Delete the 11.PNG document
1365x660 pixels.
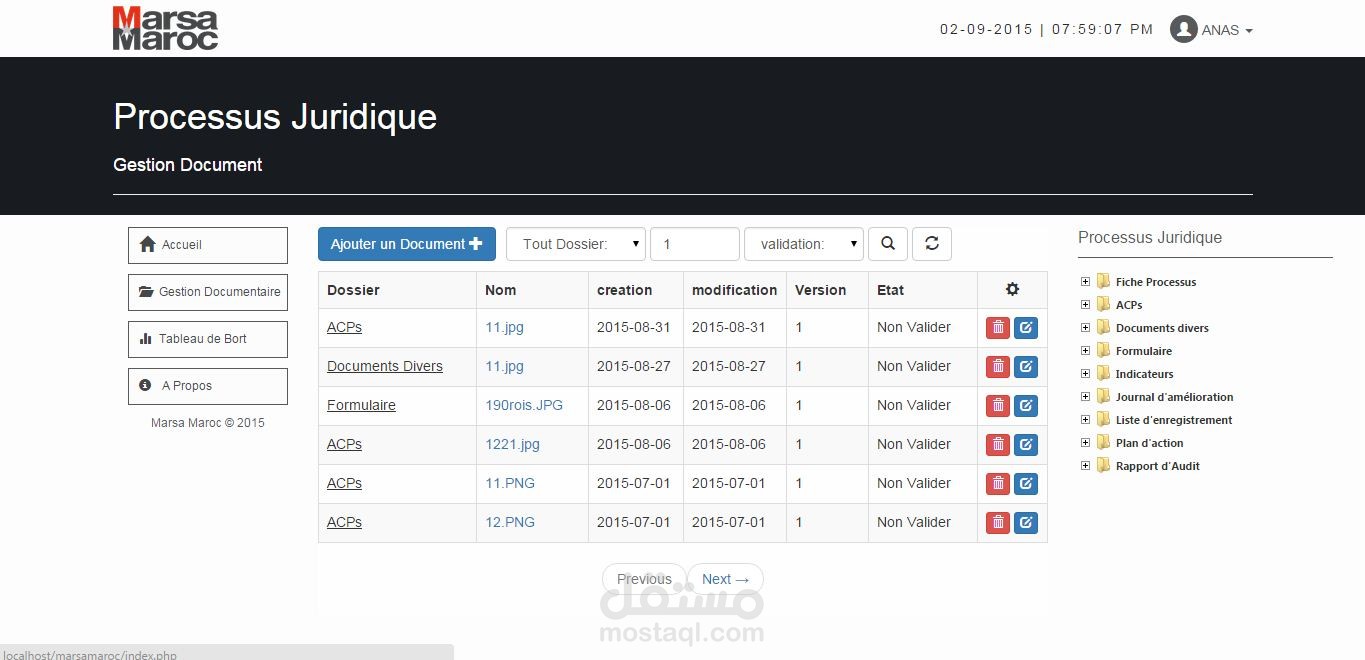click(x=998, y=484)
